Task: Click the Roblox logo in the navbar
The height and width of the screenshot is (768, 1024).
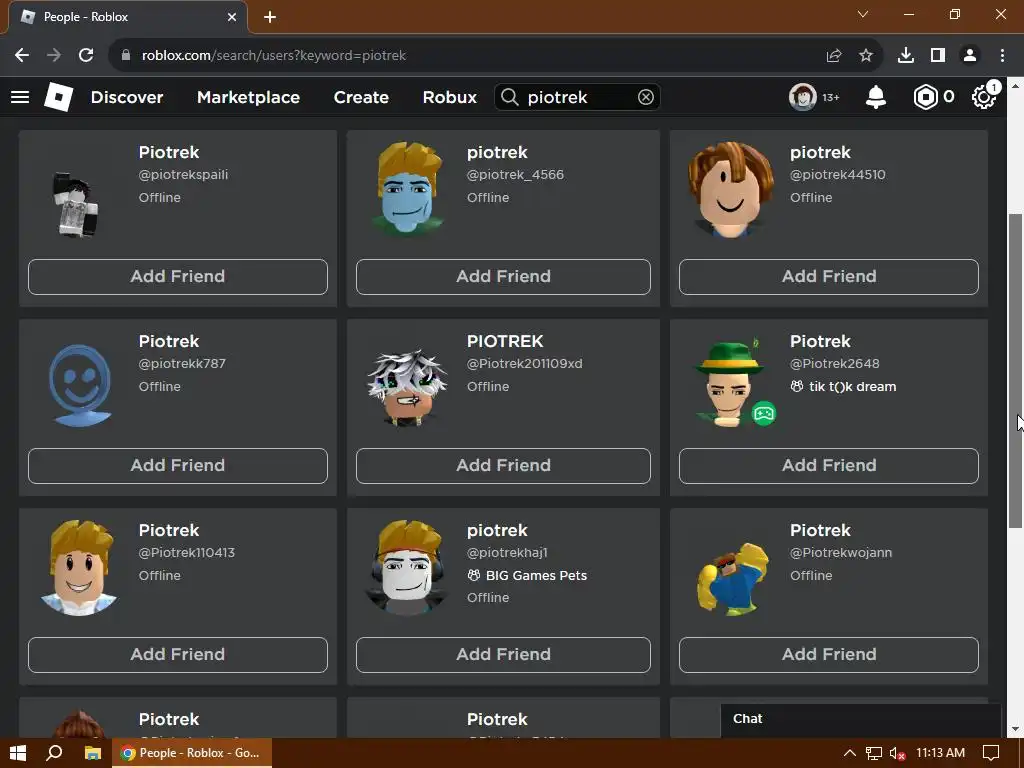Action: (58, 97)
